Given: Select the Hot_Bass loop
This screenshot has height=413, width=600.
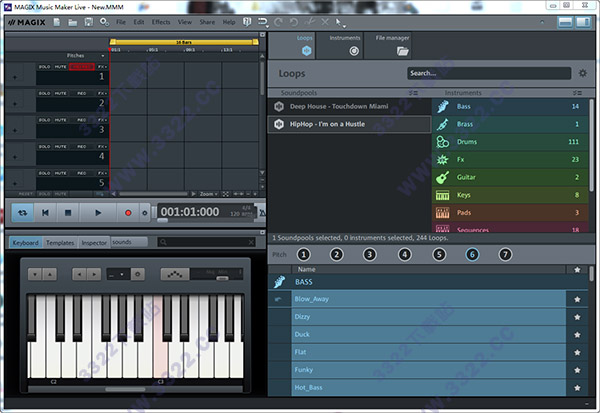Looking at the screenshot, I should pos(429,387).
